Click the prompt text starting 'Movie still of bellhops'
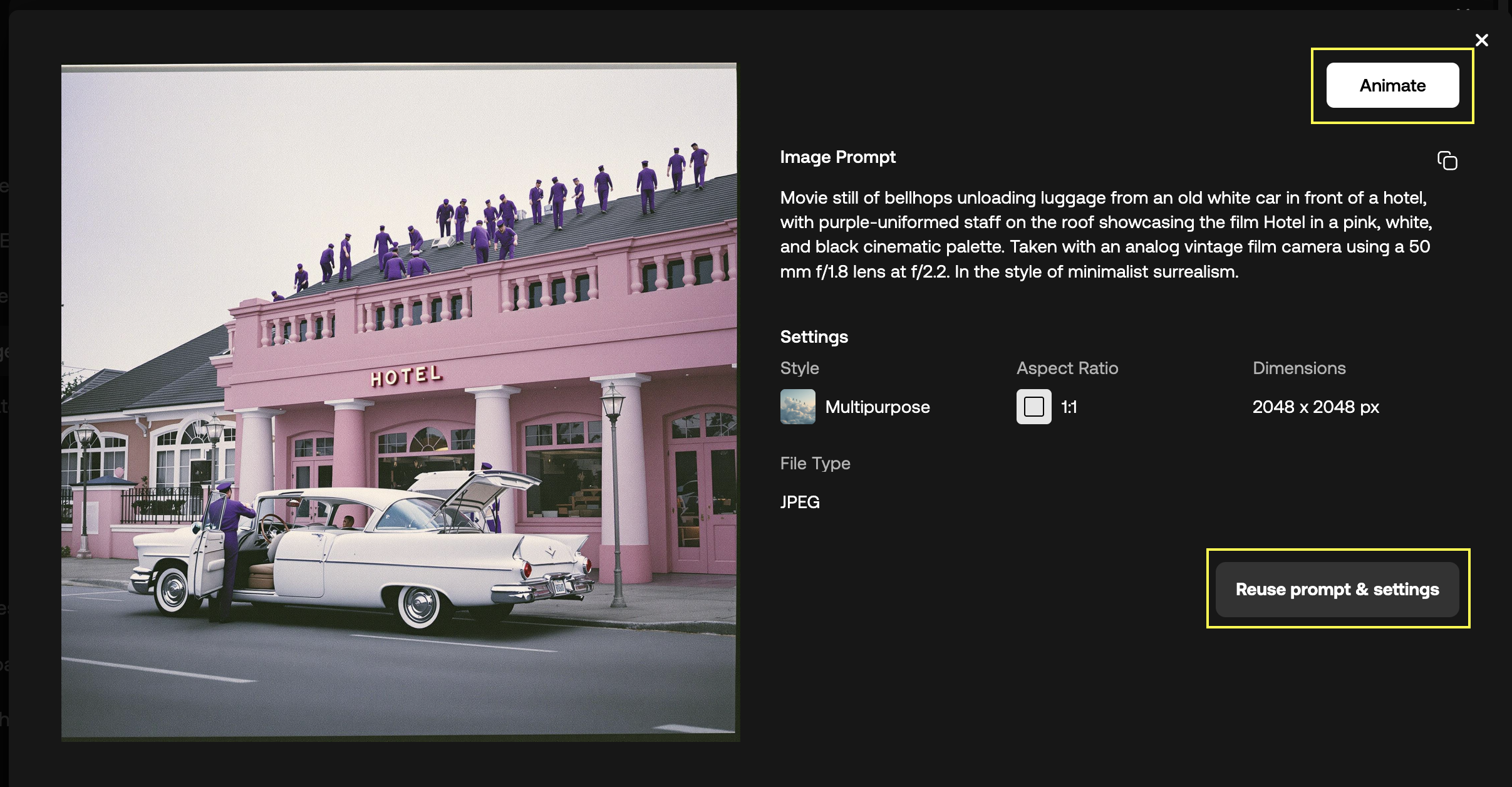The image size is (1512, 787). click(x=1106, y=234)
